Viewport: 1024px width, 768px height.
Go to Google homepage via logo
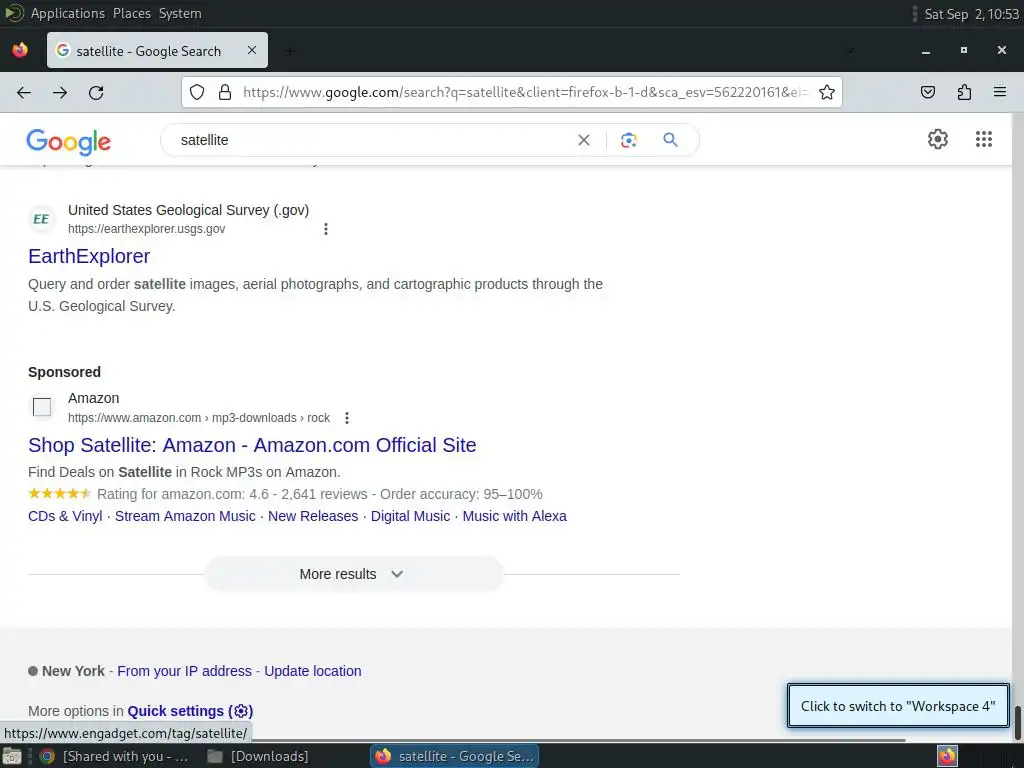pyautogui.click(x=69, y=141)
